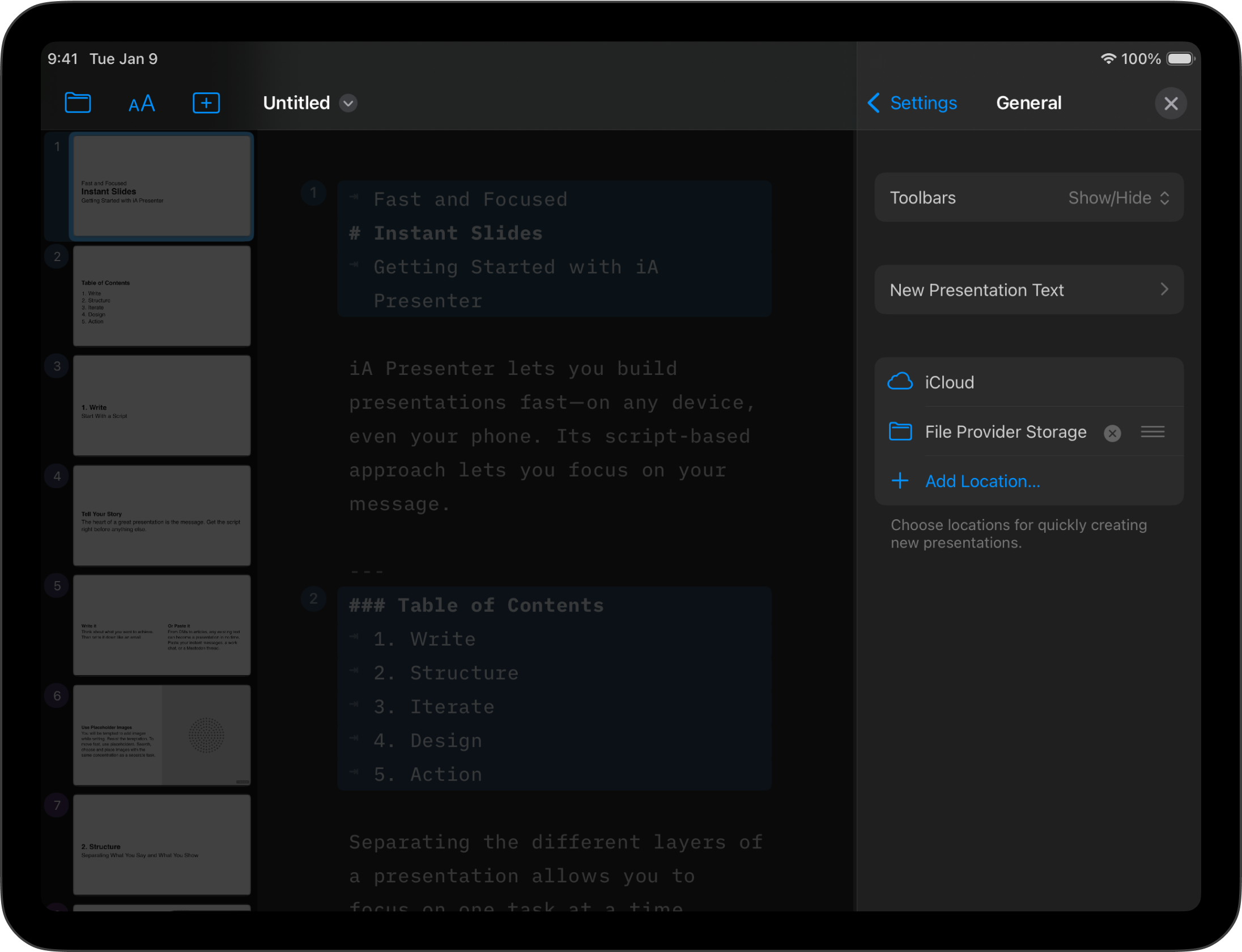Screen dimensions: 1242x952
Task: Open the Toolbars Show/Hide selector
Action: pyautogui.click(x=1117, y=198)
